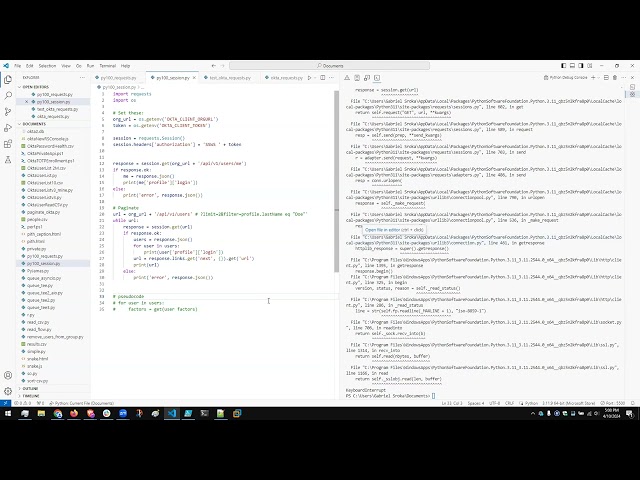The image size is (640, 480).
Task: Open the File menu
Action: coord(18,66)
